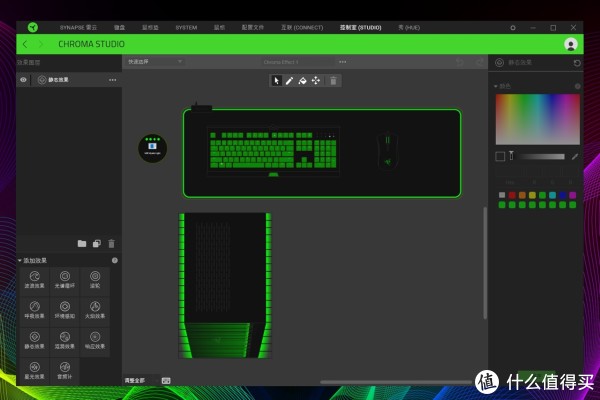Screen dimensions: 600x400
Task: Click keyboard icon in bottom bar
Action: (x=166, y=380)
